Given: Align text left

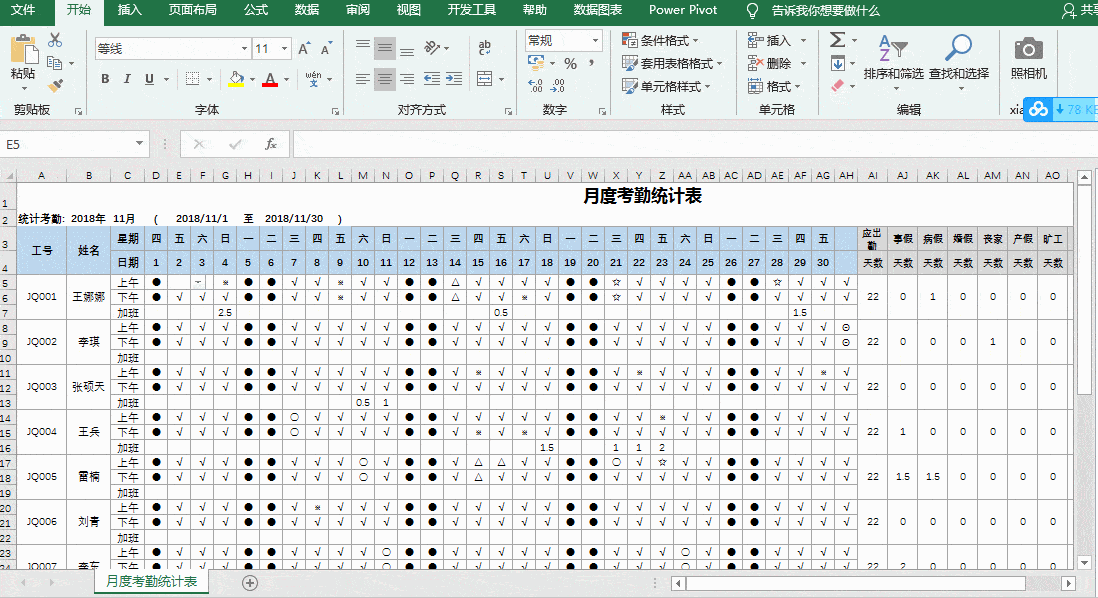Looking at the screenshot, I should 363,79.
